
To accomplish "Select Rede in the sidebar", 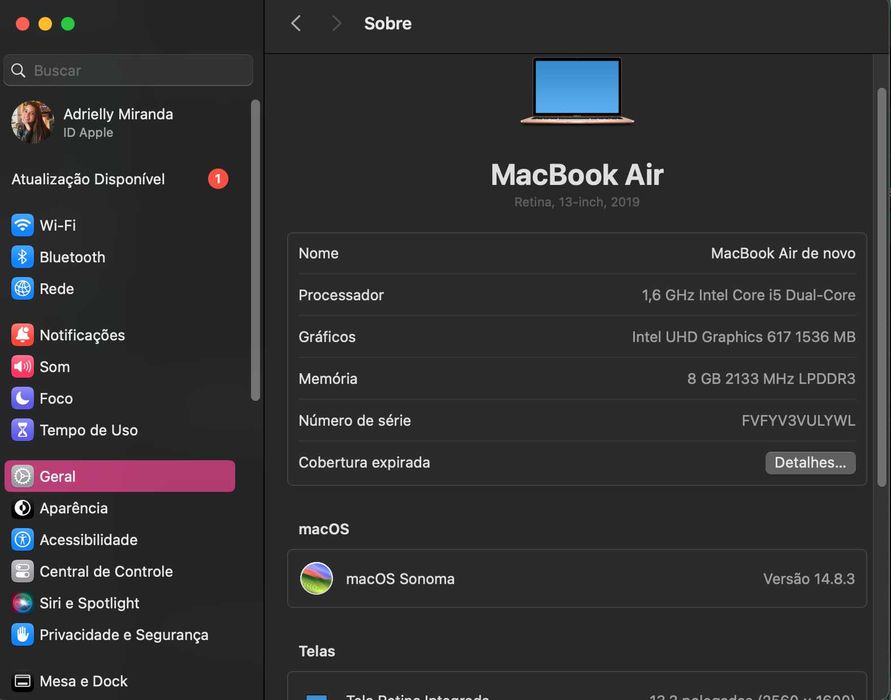I will tap(119, 289).
